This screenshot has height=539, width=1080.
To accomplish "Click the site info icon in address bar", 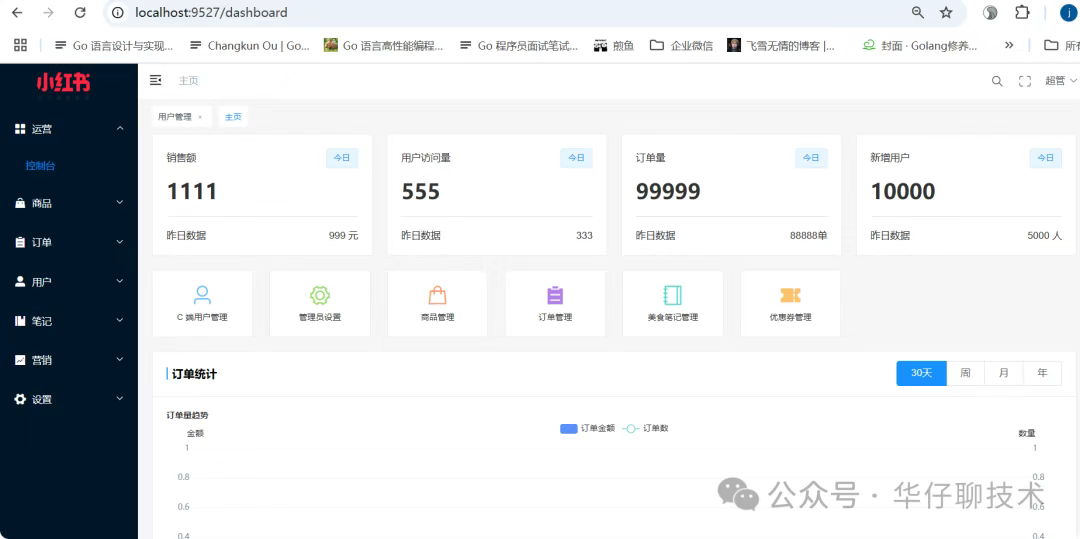I will tap(118, 12).
